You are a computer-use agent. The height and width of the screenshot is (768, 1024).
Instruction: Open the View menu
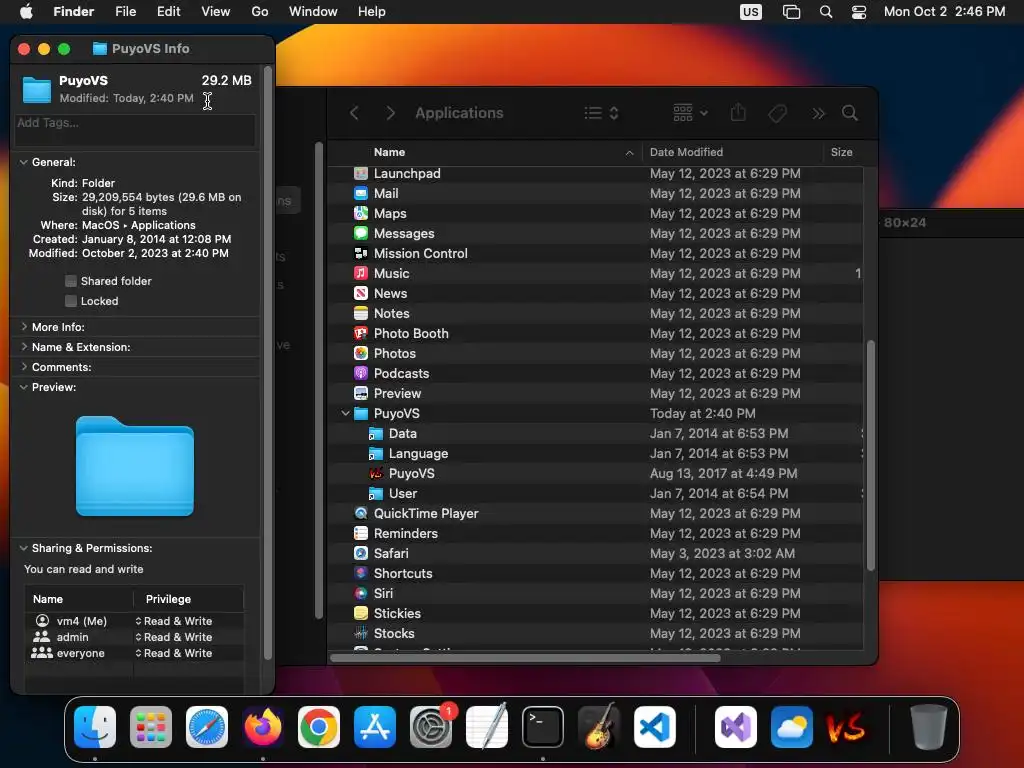(x=216, y=12)
